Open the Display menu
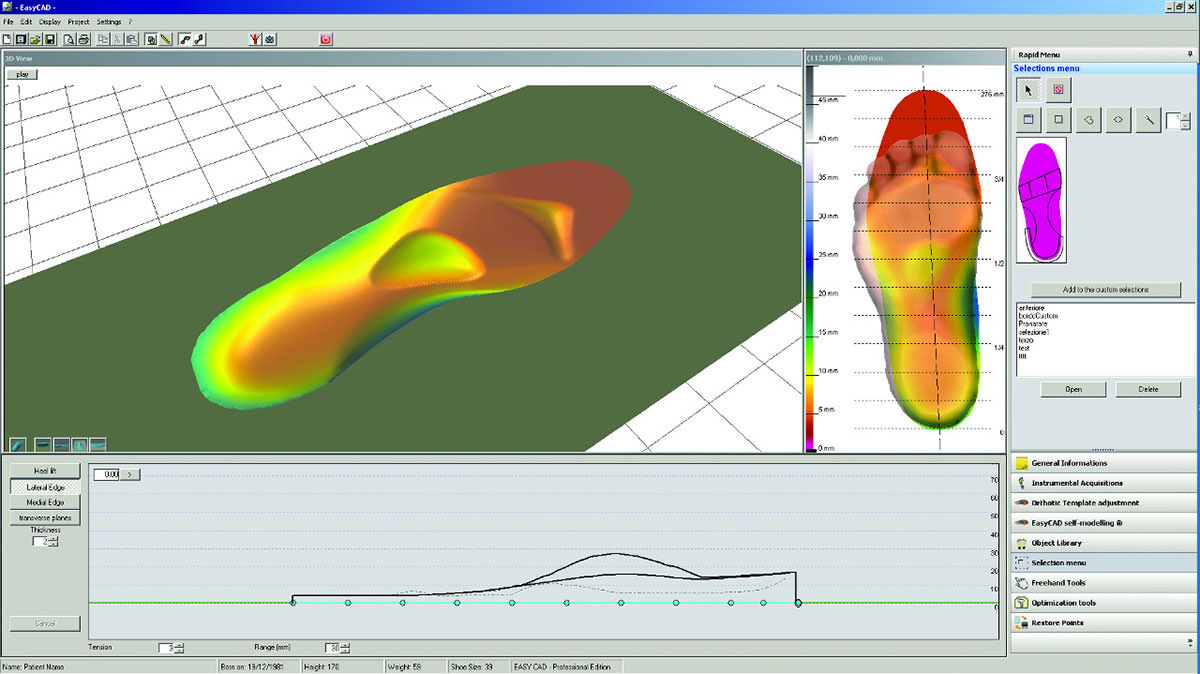 (50, 21)
